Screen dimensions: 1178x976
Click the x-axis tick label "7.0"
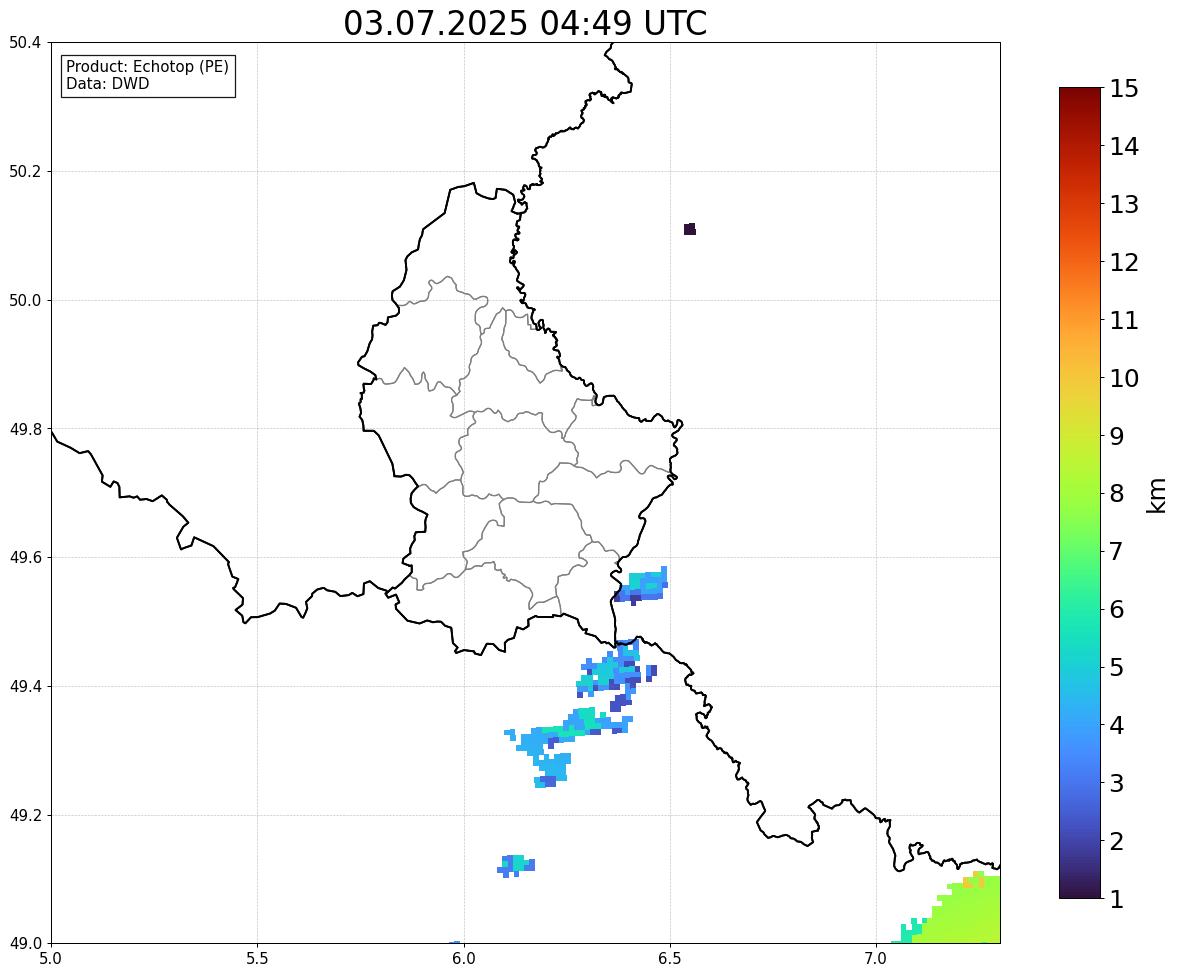click(x=876, y=959)
